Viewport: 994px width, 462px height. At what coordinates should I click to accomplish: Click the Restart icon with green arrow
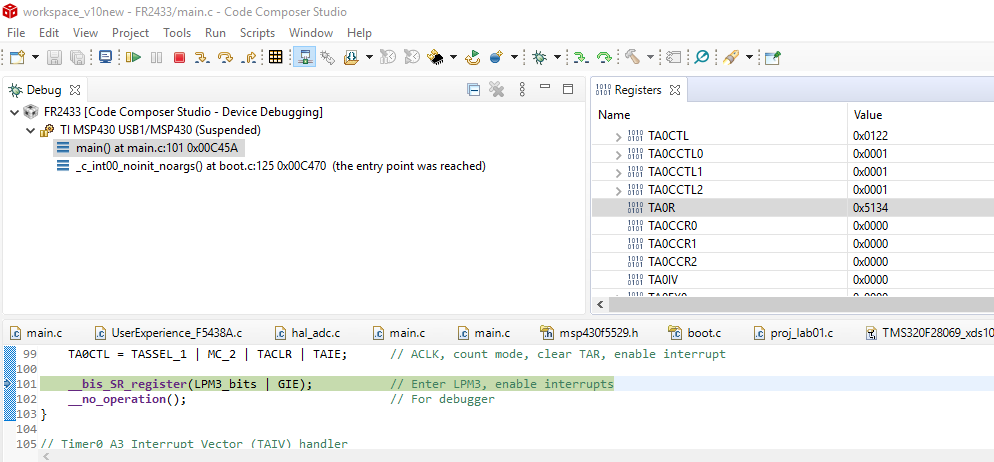click(x=473, y=58)
